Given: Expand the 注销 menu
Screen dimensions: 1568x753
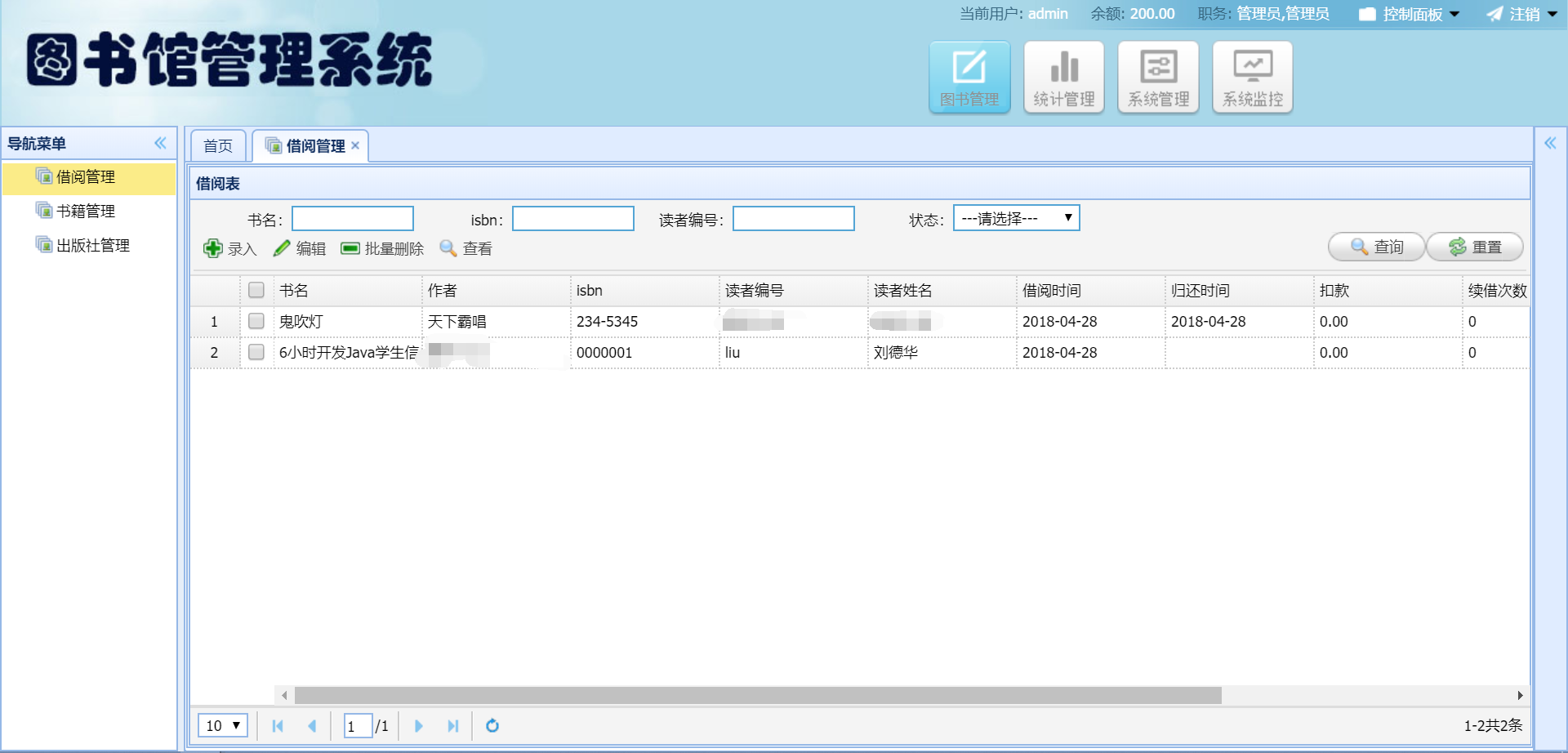Looking at the screenshot, I should [1522, 14].
